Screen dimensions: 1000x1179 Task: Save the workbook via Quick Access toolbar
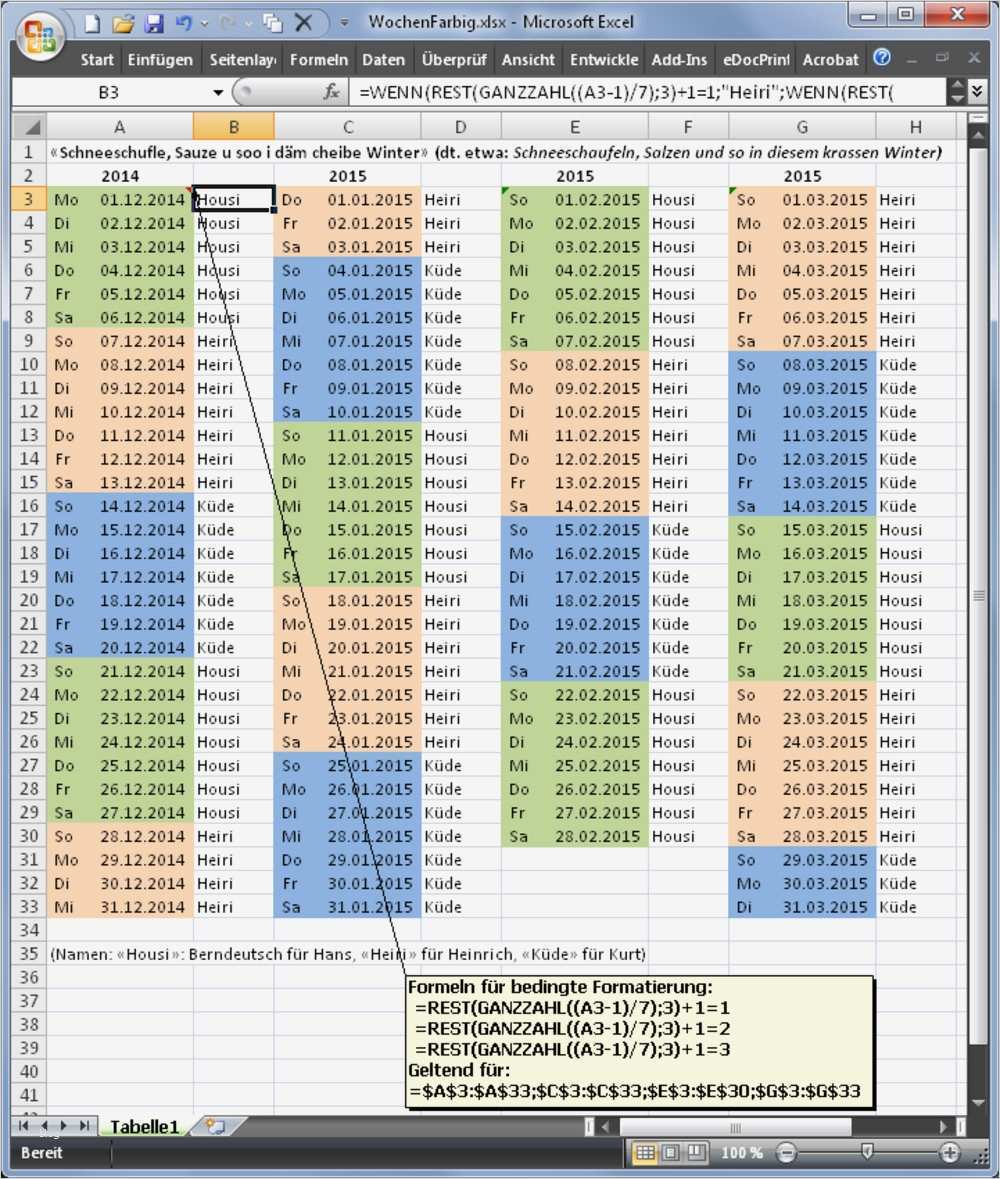pos(155,22)
